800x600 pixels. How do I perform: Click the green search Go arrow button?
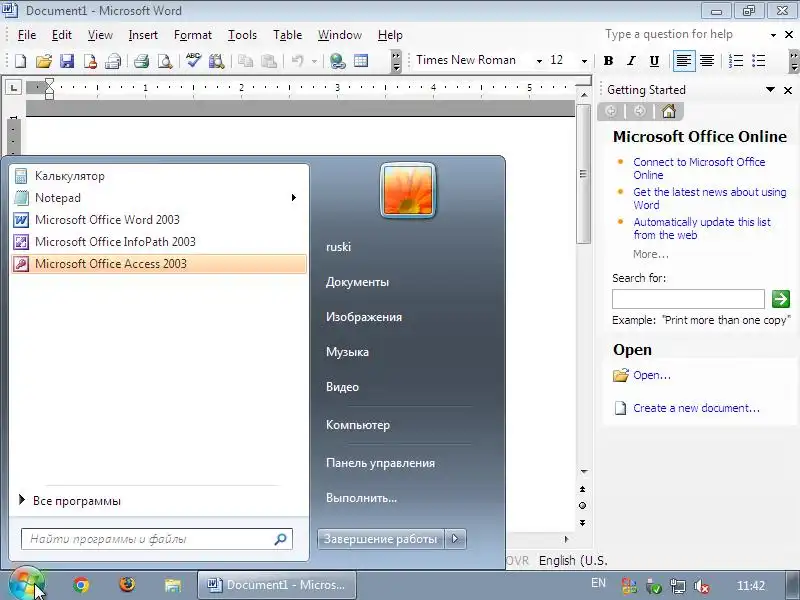pos(781,299)
